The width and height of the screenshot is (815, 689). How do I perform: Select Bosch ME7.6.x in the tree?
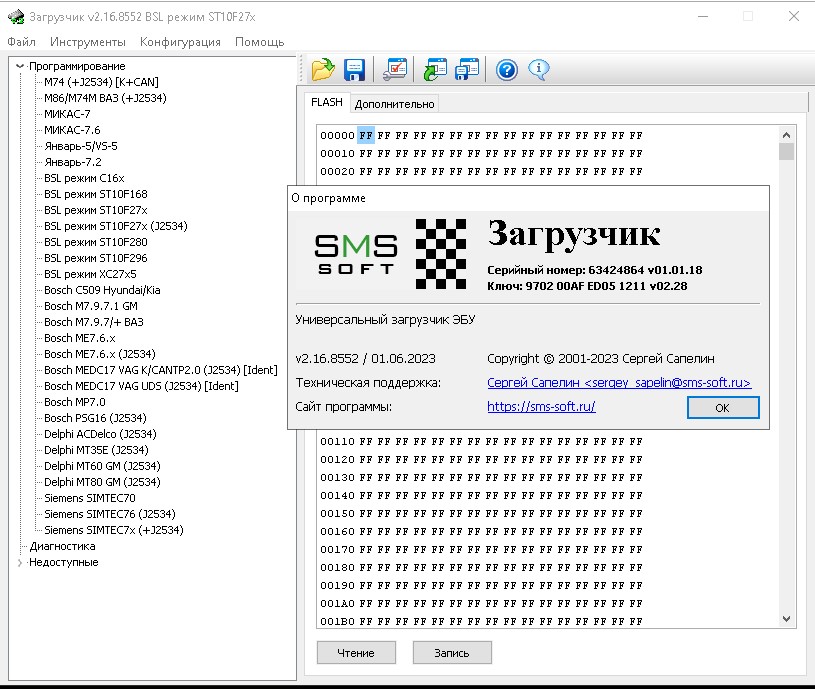point(80,338)
